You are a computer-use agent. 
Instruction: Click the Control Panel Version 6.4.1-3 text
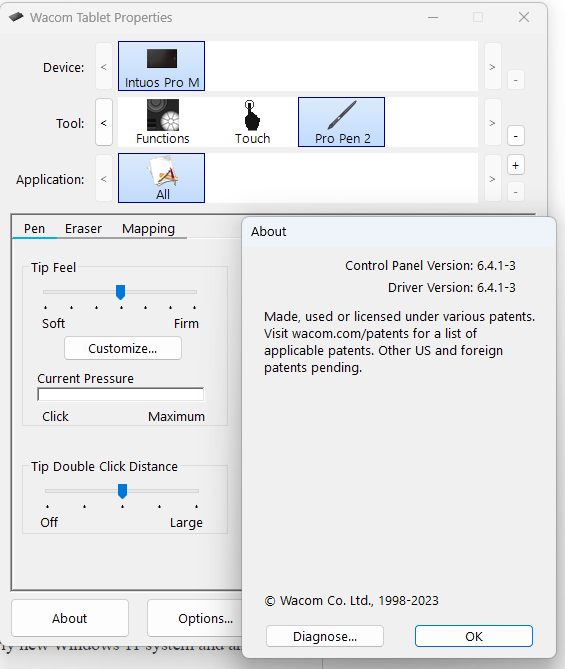click(430, 265)
